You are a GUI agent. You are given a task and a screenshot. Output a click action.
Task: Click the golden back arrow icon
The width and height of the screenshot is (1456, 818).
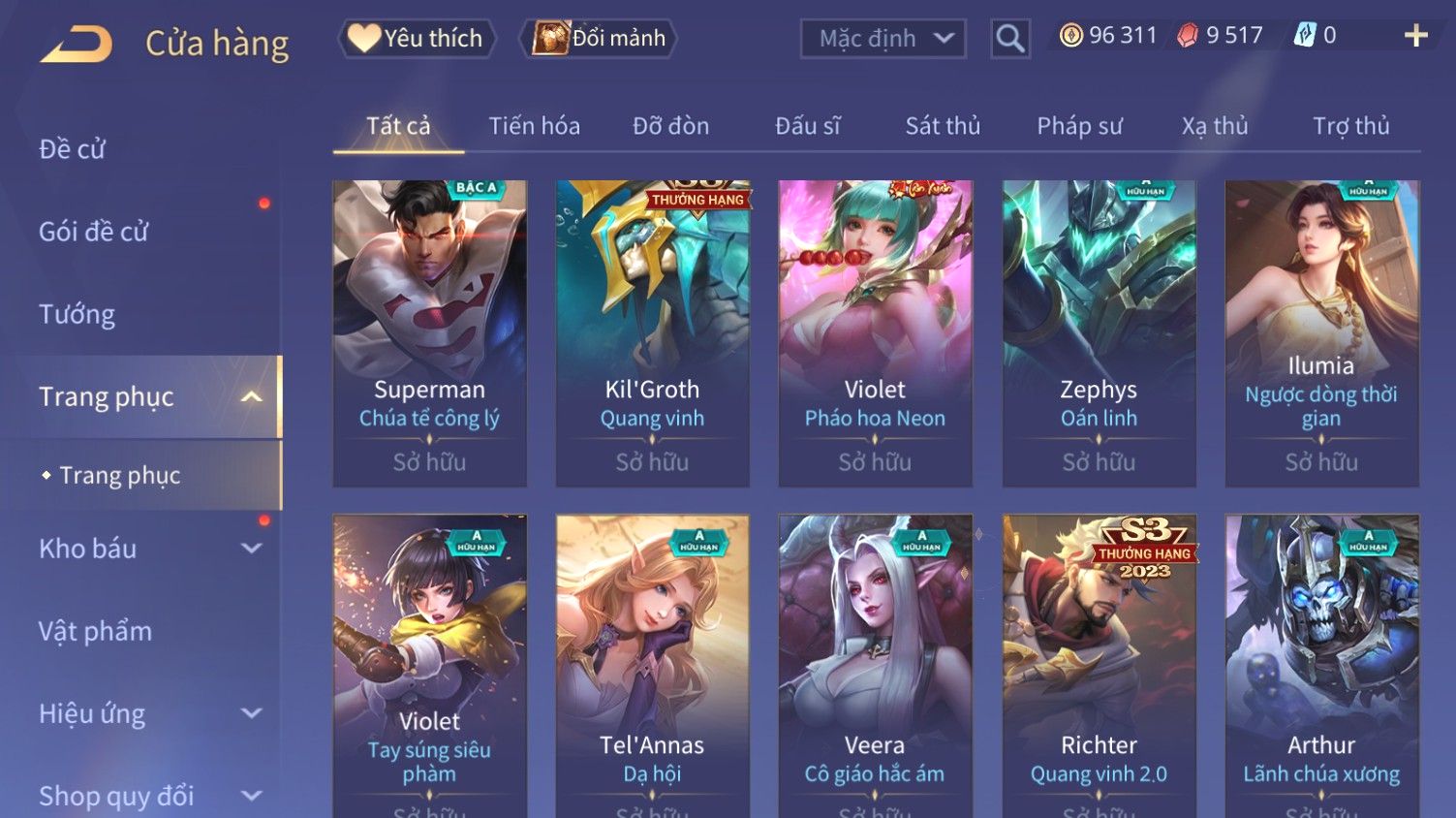pos(77,44)
